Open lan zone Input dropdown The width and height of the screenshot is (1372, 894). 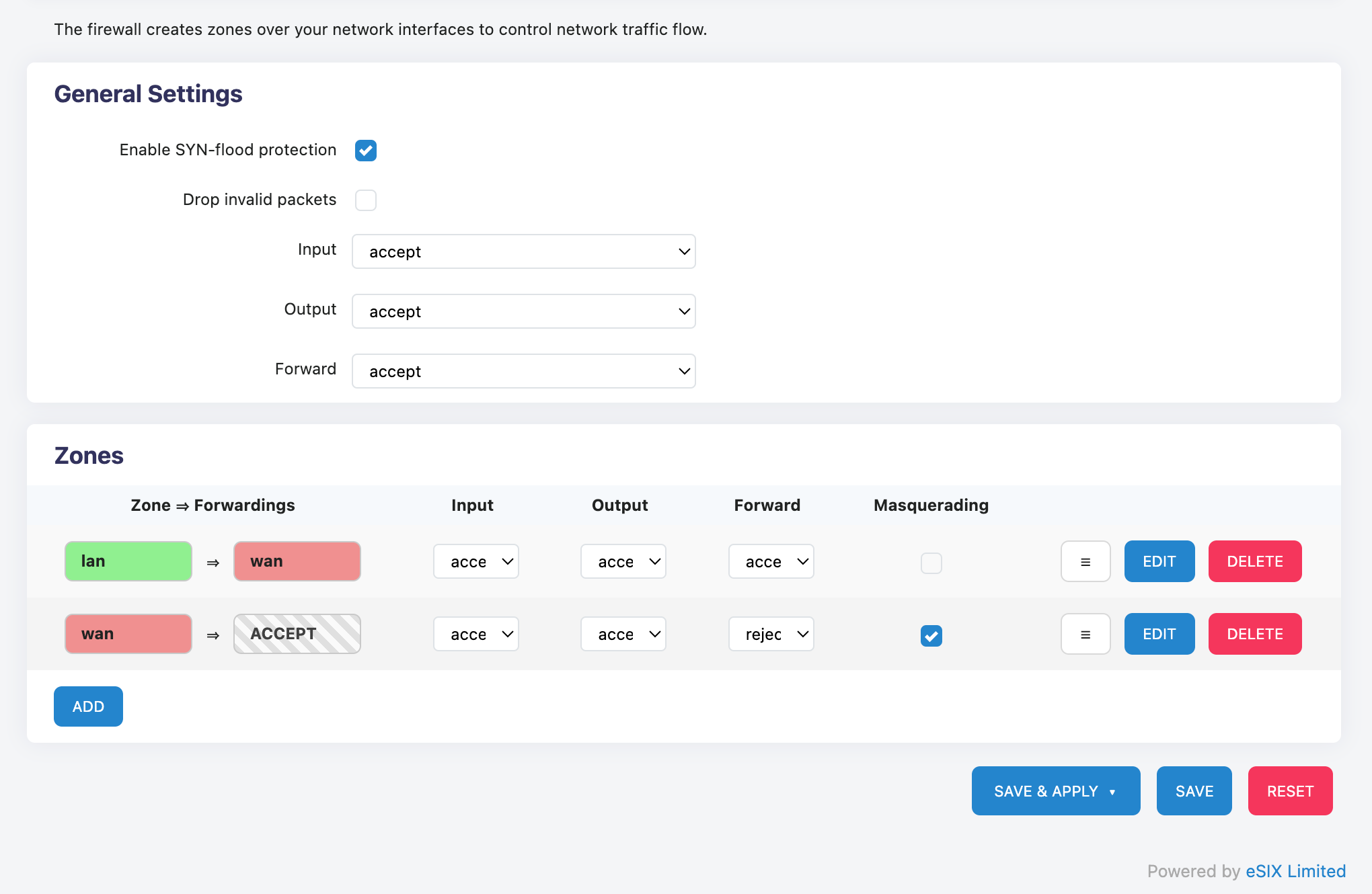(475, 562)
